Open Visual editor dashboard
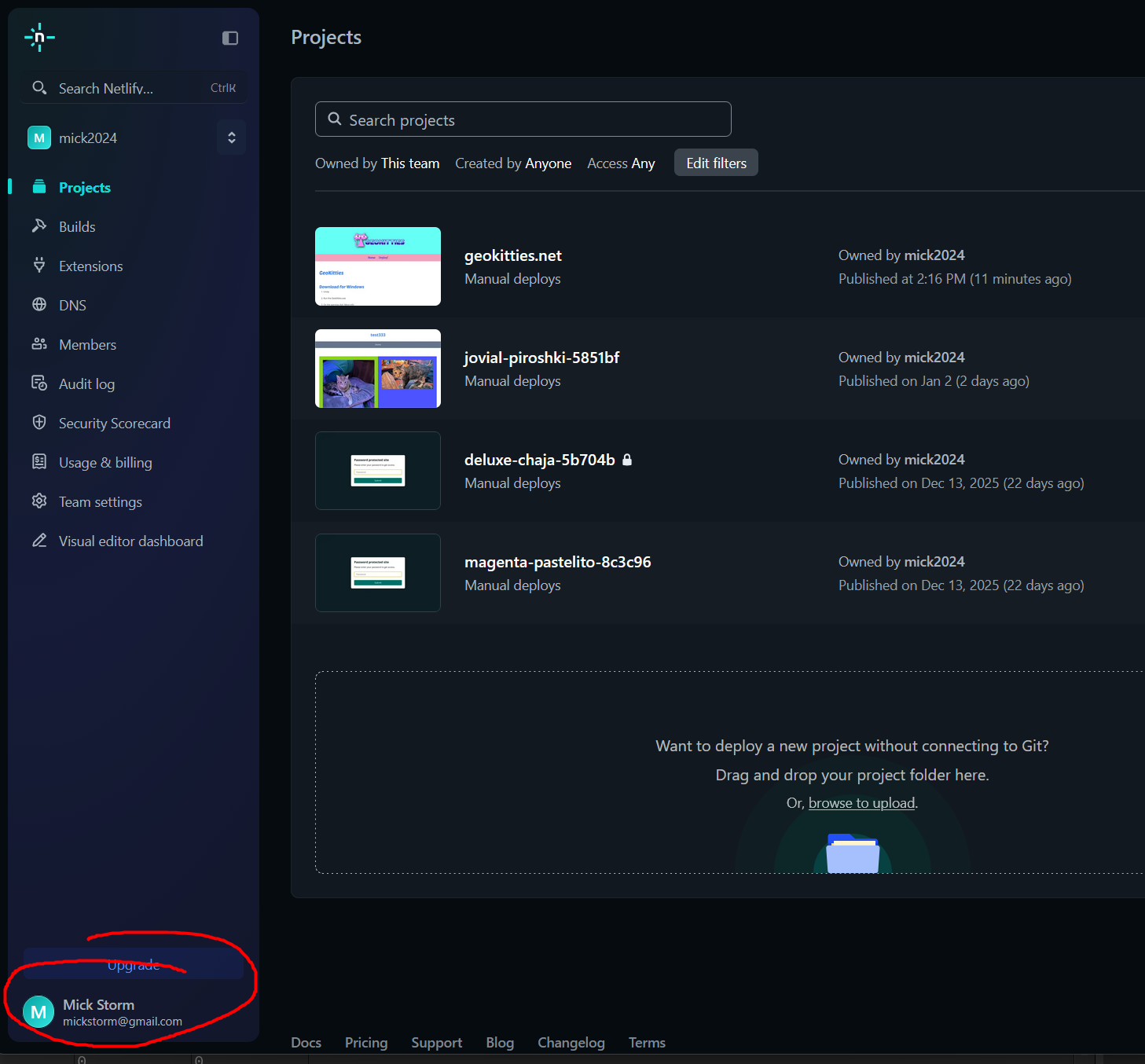This screenshot has width=1145, height=1064. click(x=130, y=541)
